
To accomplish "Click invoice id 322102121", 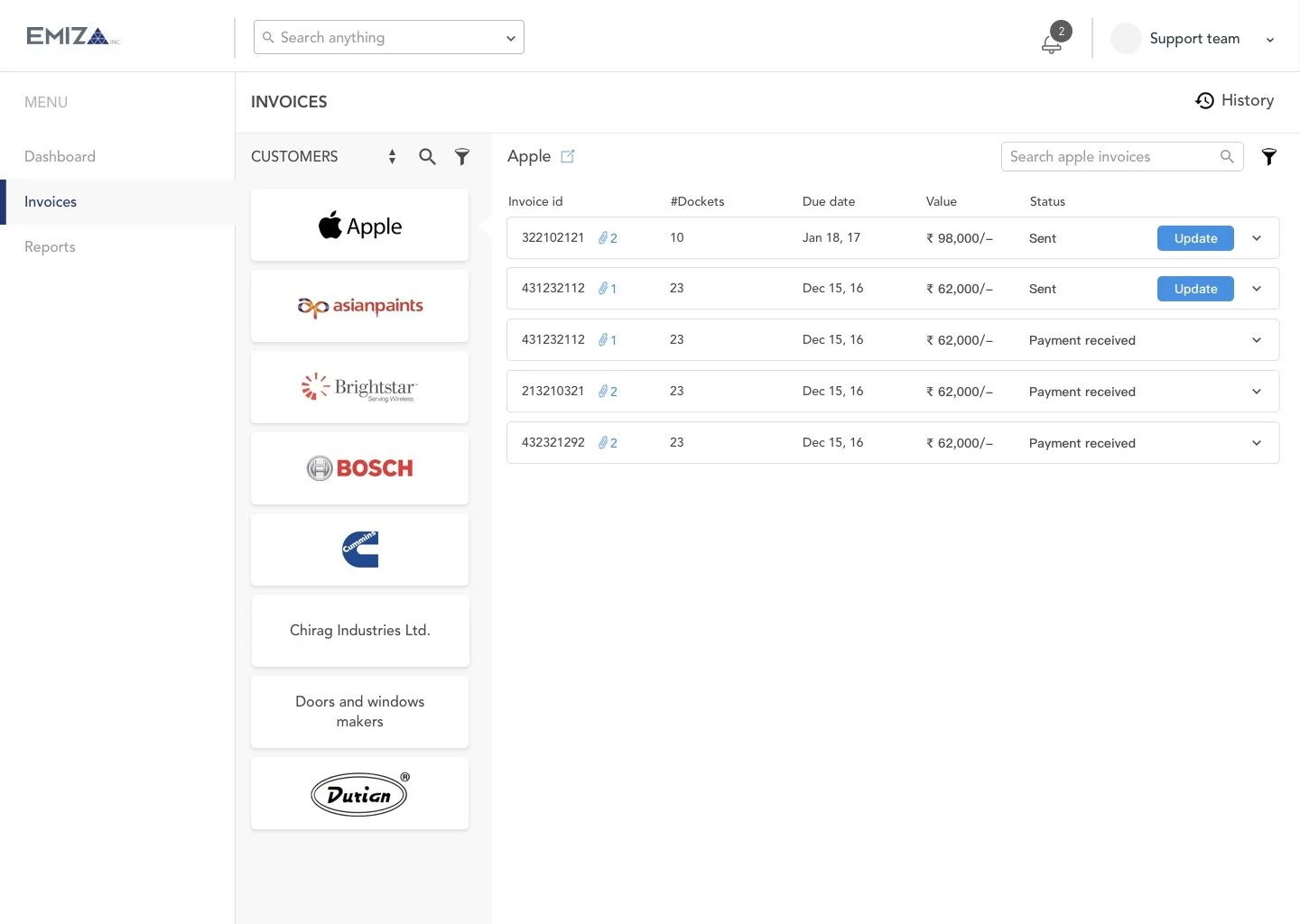I will point(552,237).
